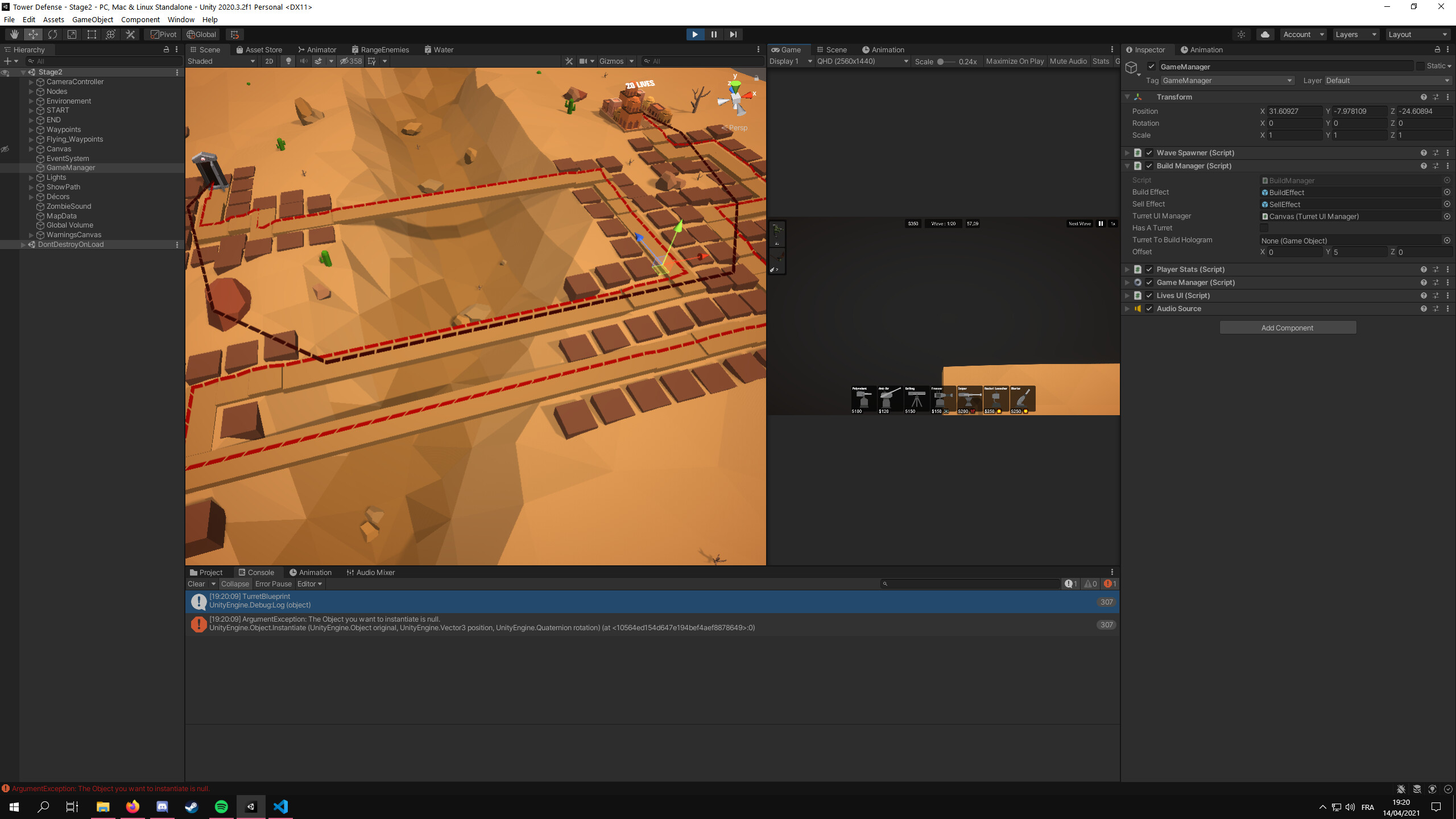Switch to the Project tab
1456x819 pixels.
(x=207, y=572)
